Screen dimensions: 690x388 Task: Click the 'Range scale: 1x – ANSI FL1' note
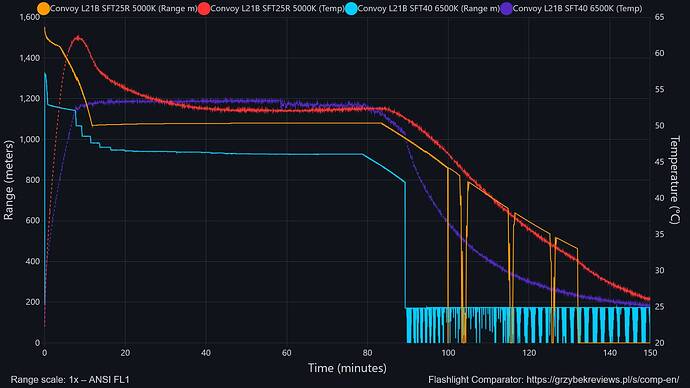[70, 380]
